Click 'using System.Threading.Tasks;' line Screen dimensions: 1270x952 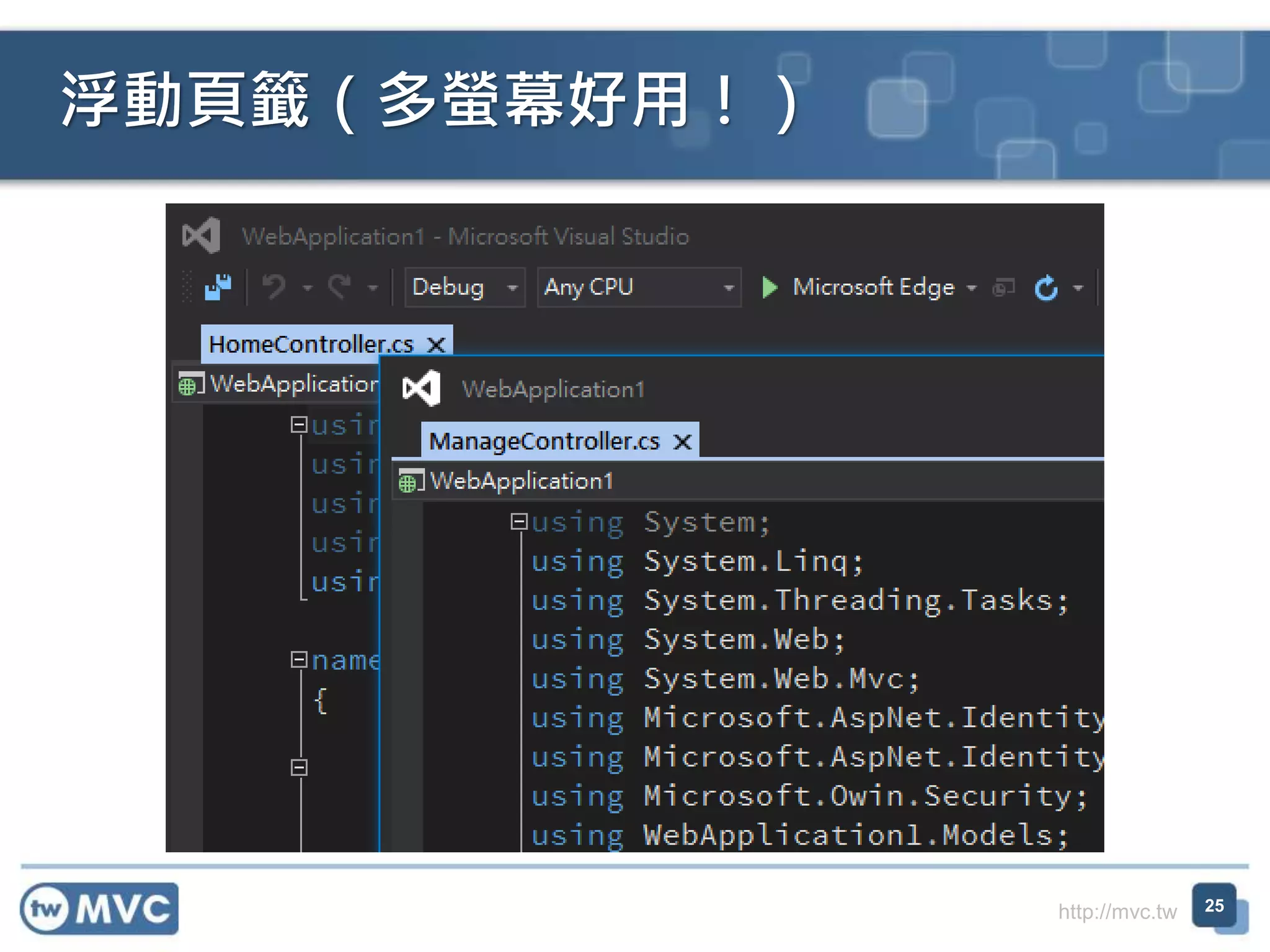click(x=801, y=601)
